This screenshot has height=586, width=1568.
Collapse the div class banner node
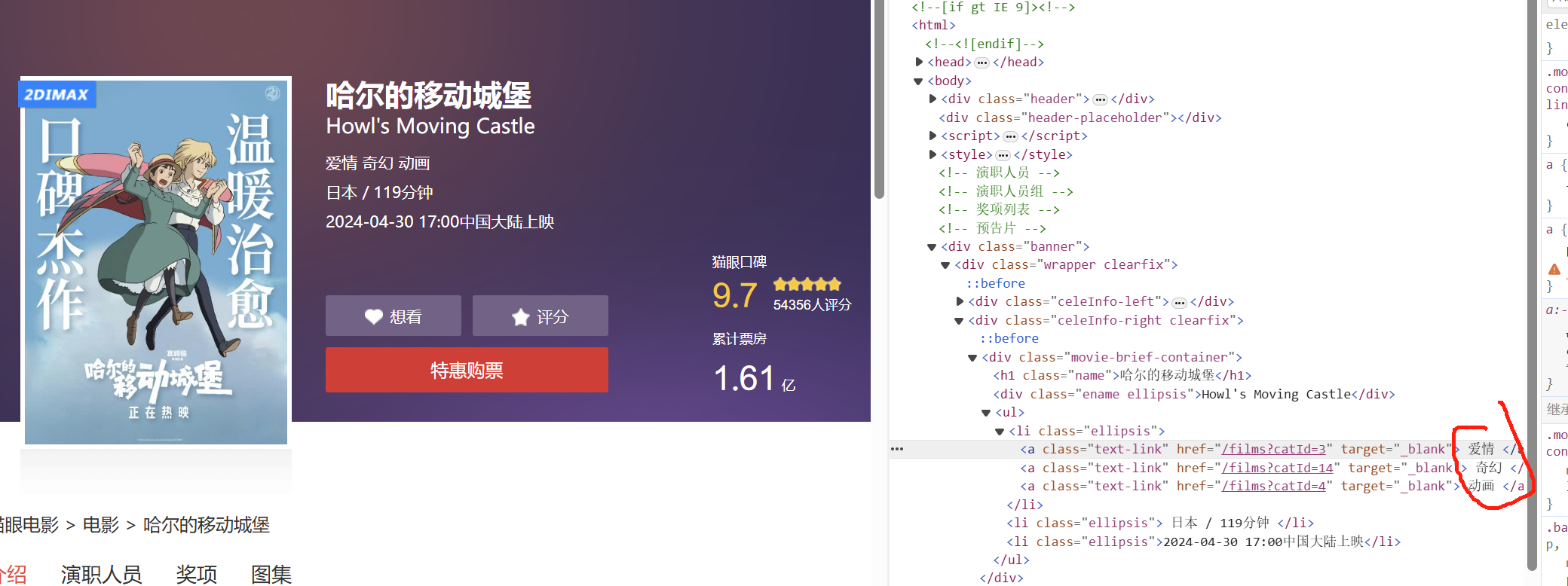coord(932,246)
